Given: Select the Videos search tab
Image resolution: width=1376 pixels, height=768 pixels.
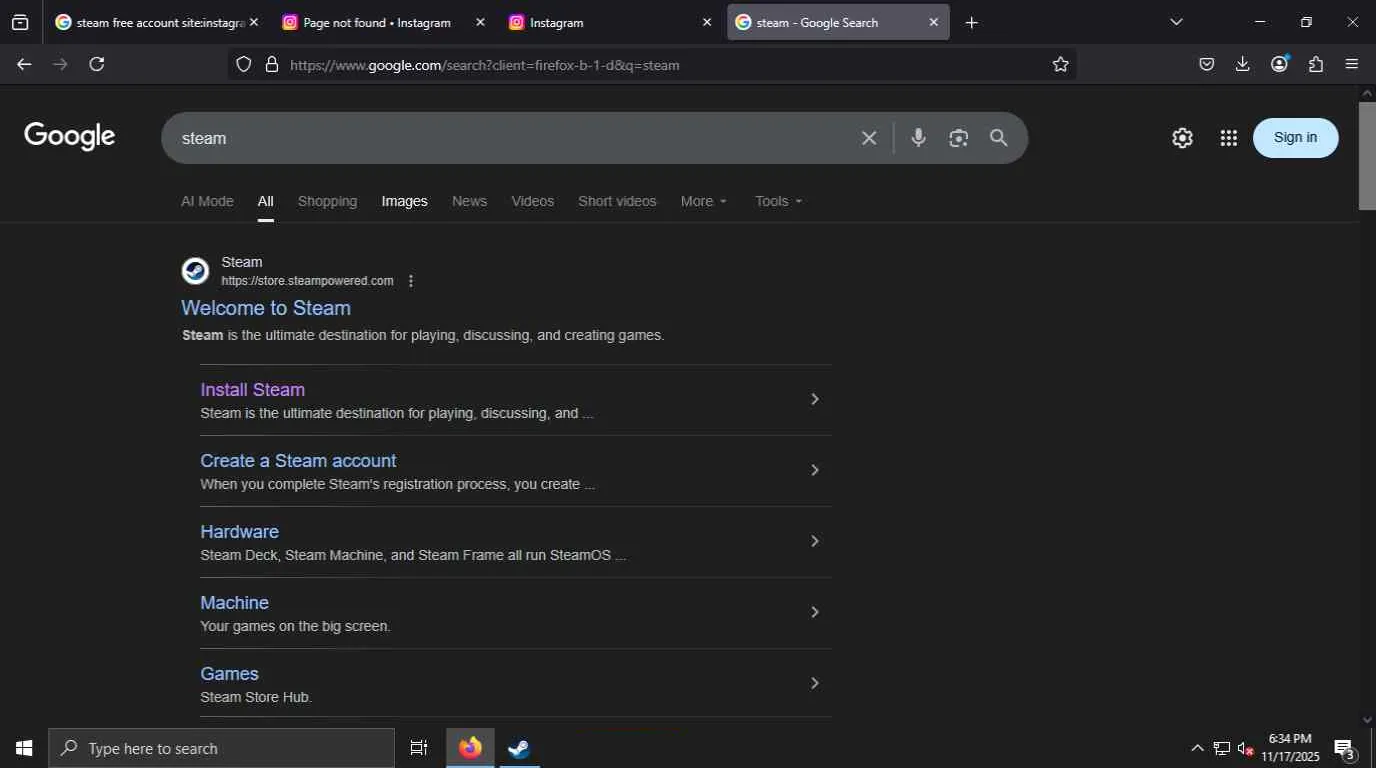Looking at the screenshot, I should tap(532, 201).
